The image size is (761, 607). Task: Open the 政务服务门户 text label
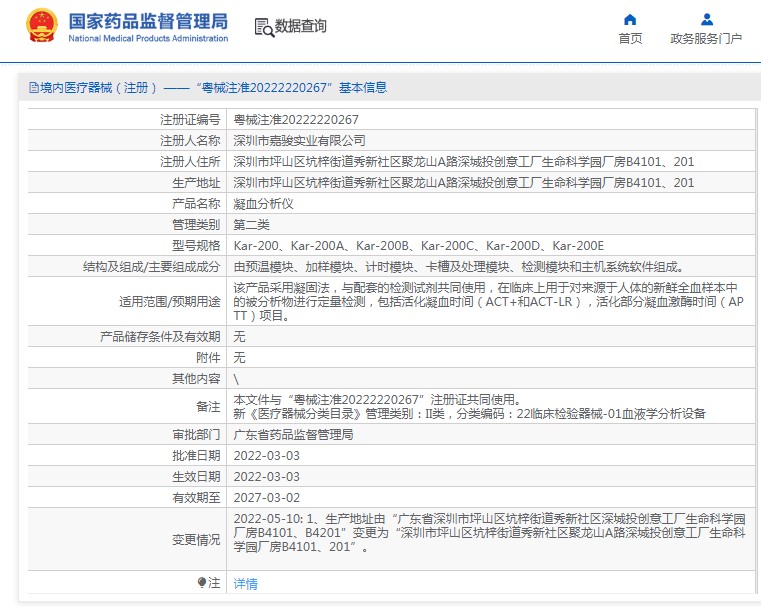pyautogui.click(x=706, y=39)
